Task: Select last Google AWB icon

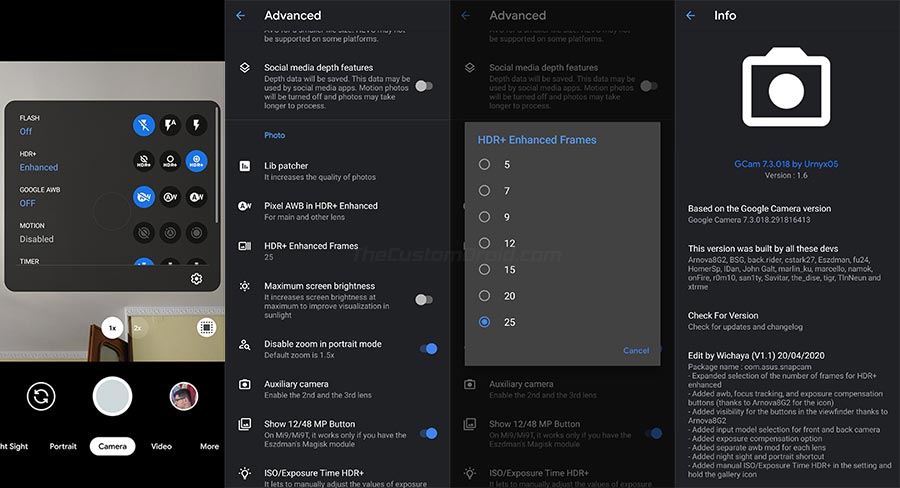Action: tap(196, 197)
